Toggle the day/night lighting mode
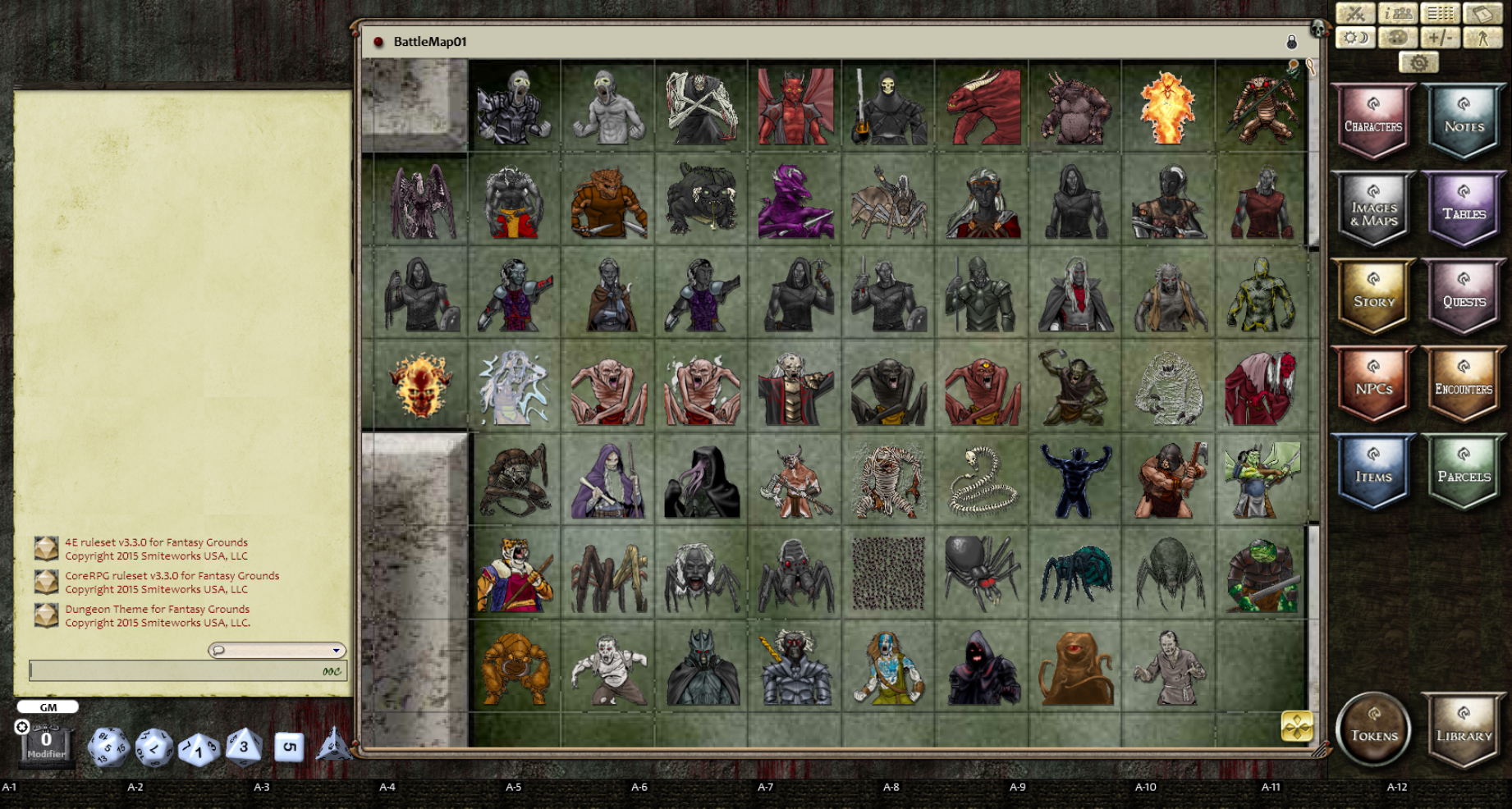The image size is (1512, 809). [x=1355, y=36]
